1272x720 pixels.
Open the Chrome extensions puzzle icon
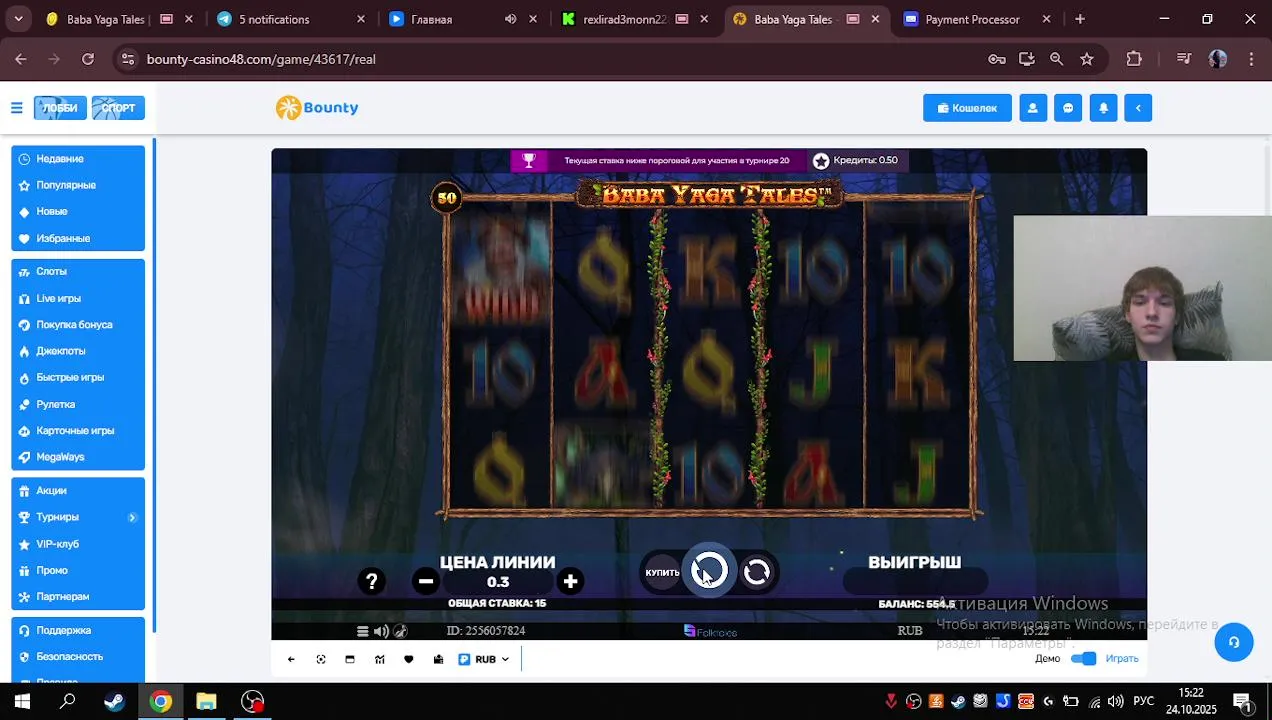click(1134, 59)
